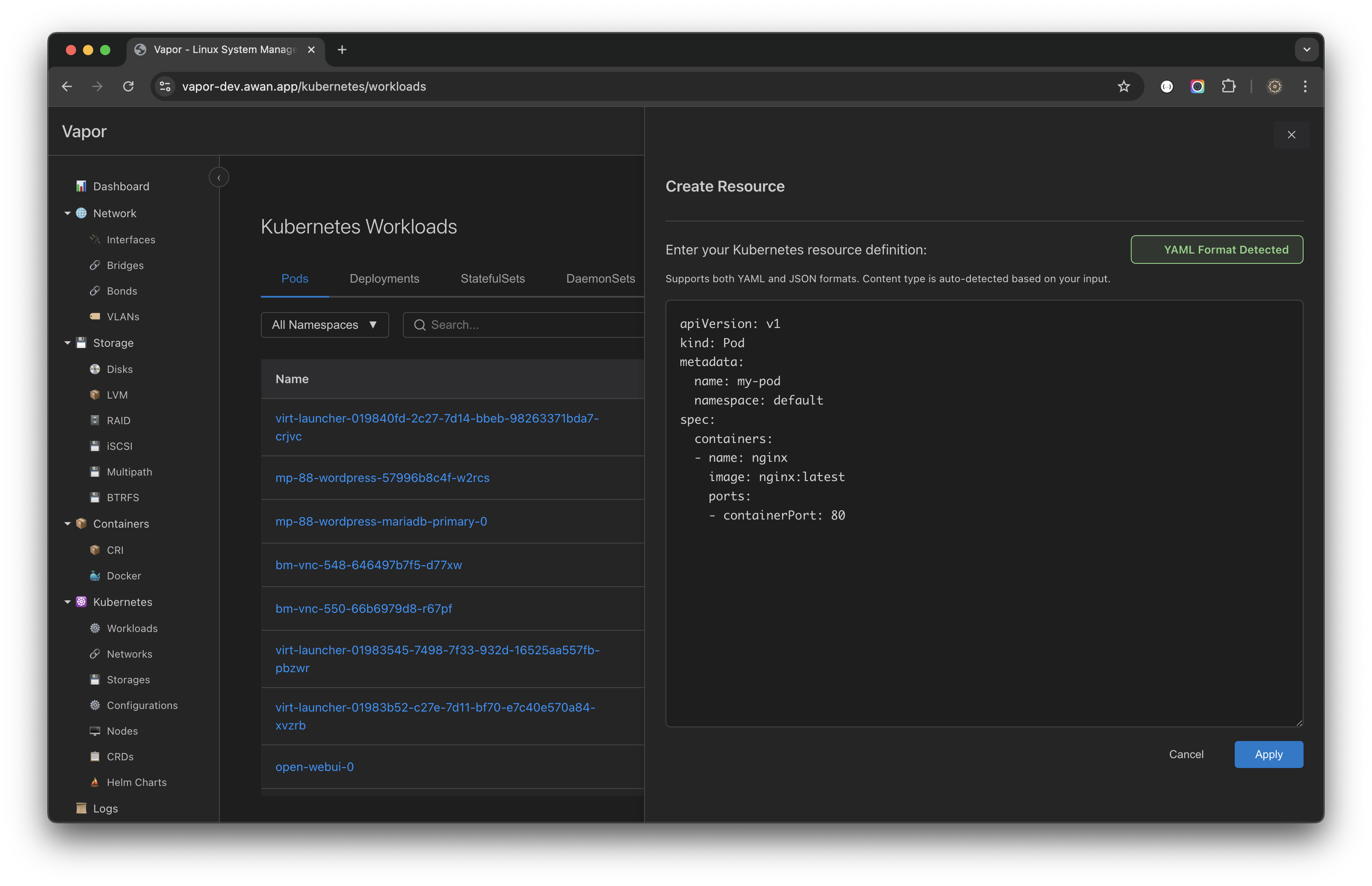This screenshot has height=886, width=1372.
Task: Collapse the Network tree section
Action: point(67,213)
